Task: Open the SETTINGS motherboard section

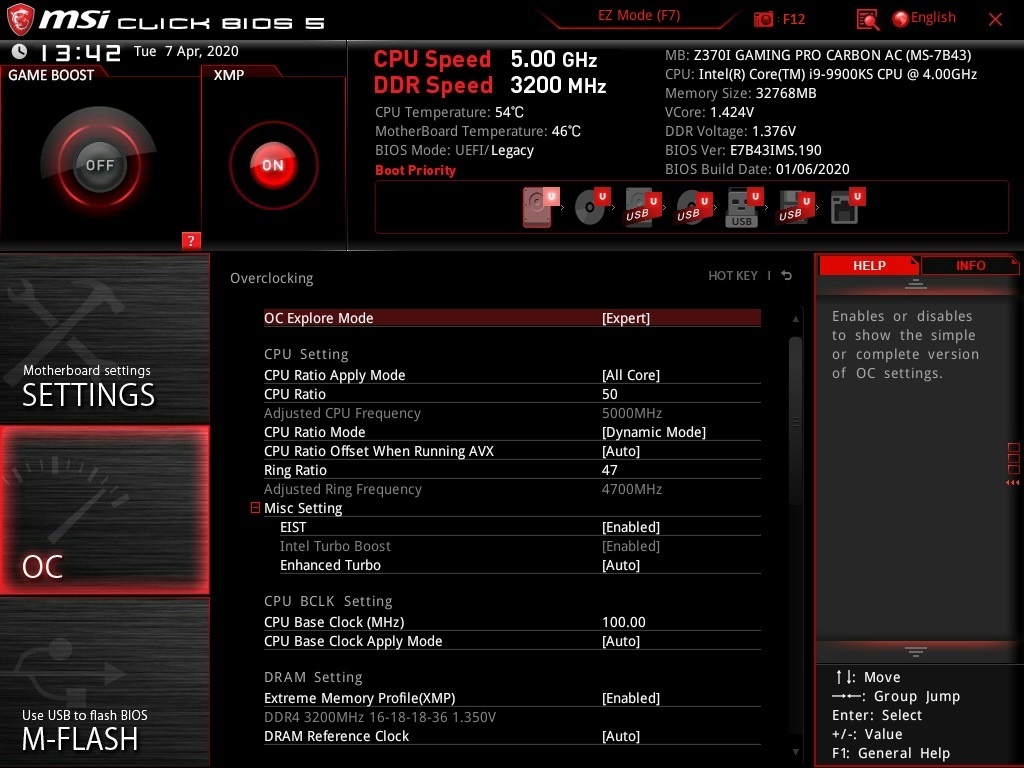Action: [x=104, y=338]
